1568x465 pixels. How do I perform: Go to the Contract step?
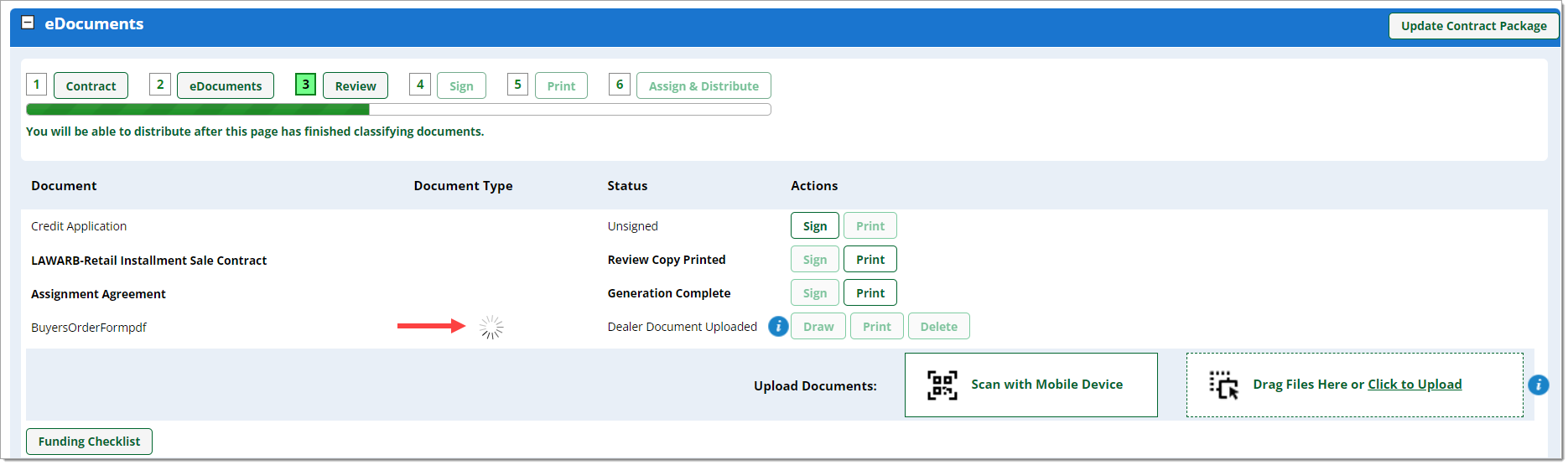click(91, 85)
